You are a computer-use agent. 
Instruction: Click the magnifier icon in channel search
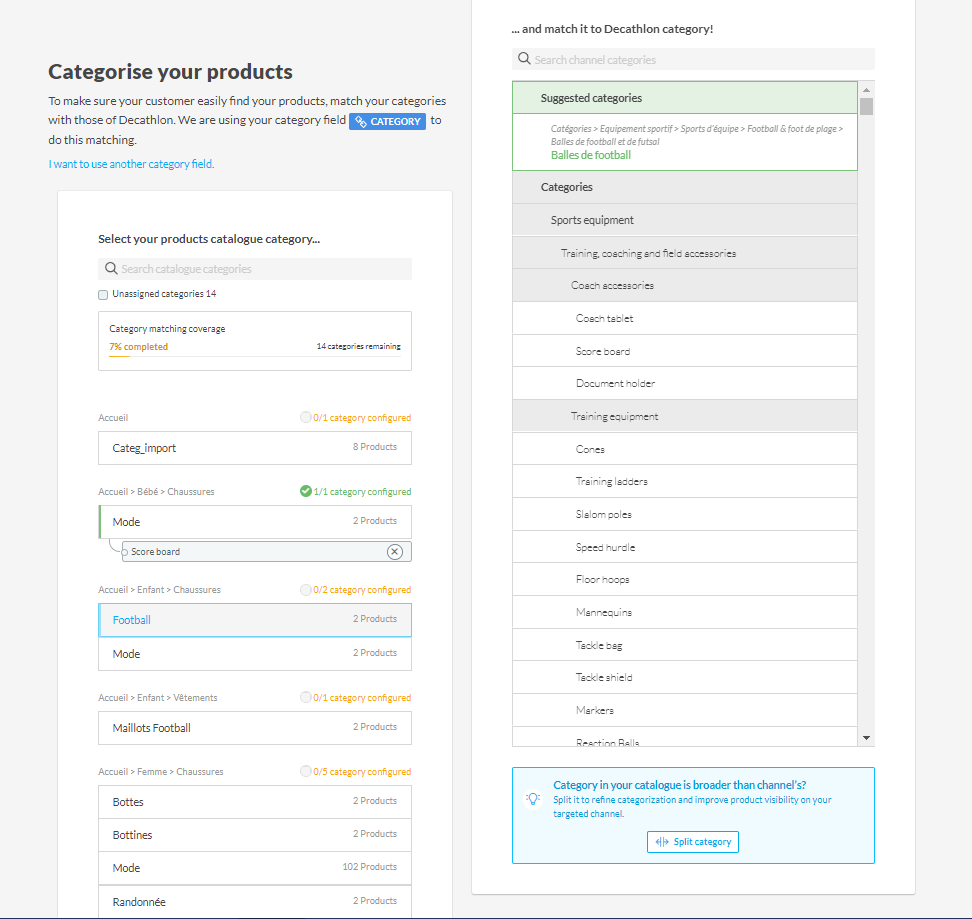[x=524, y=60]
